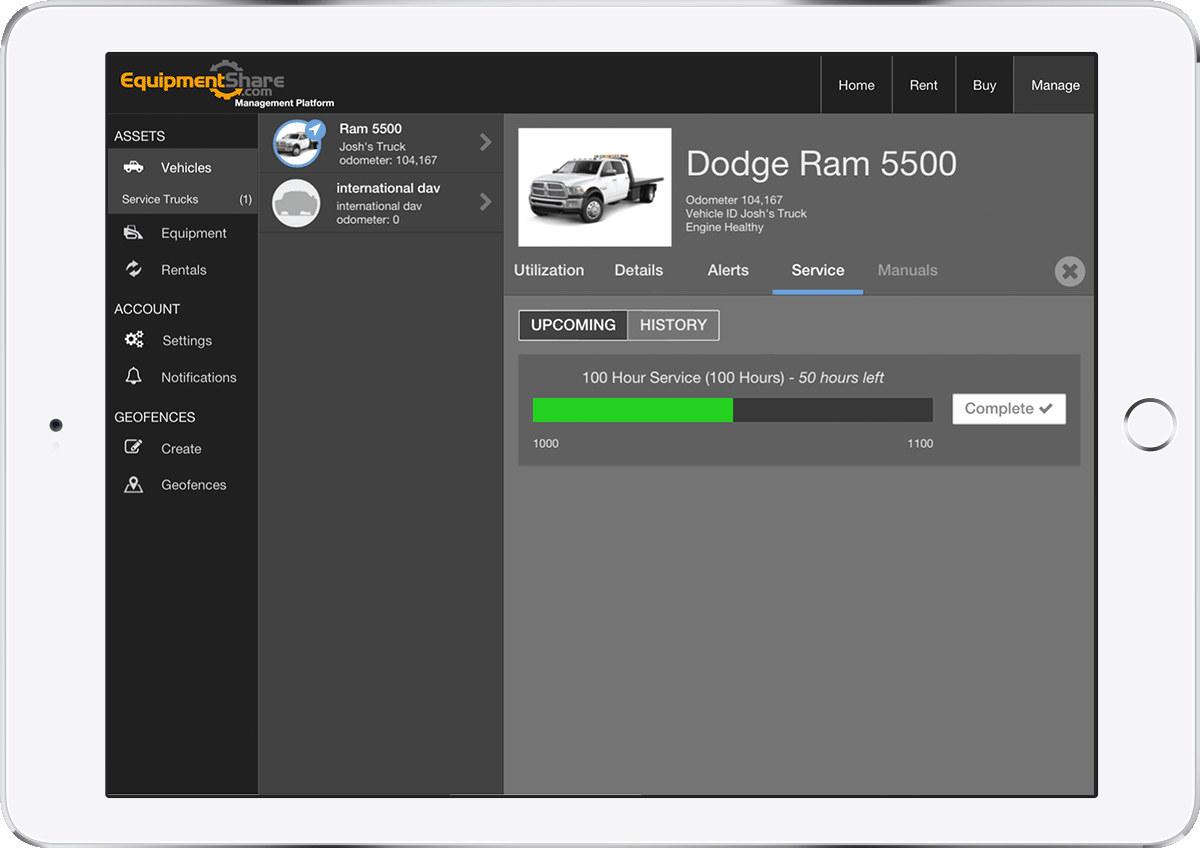Expand the international dav chevron
This screenshot has height=848, width=1200.
[486, 202]
